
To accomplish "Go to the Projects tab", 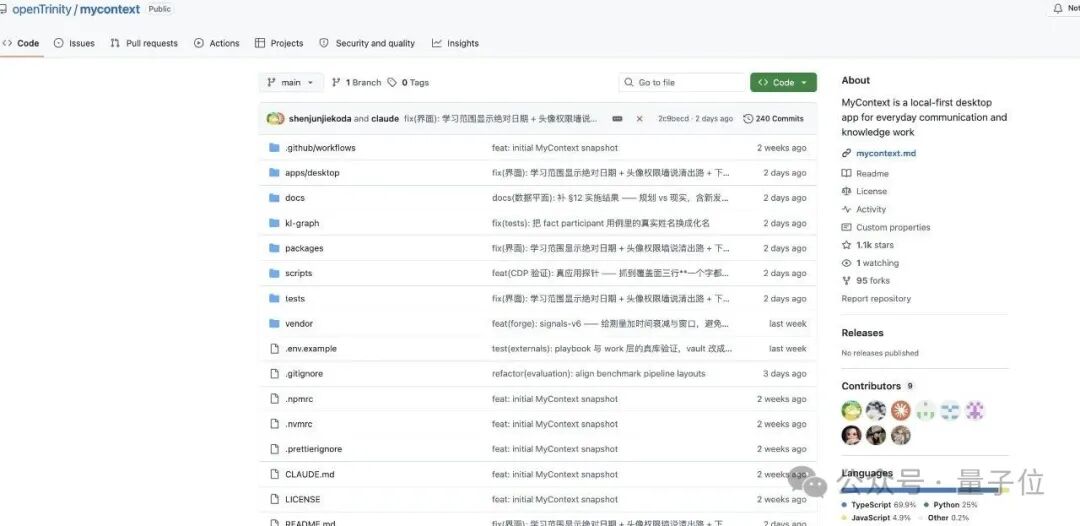I will [x=279, y=43].
